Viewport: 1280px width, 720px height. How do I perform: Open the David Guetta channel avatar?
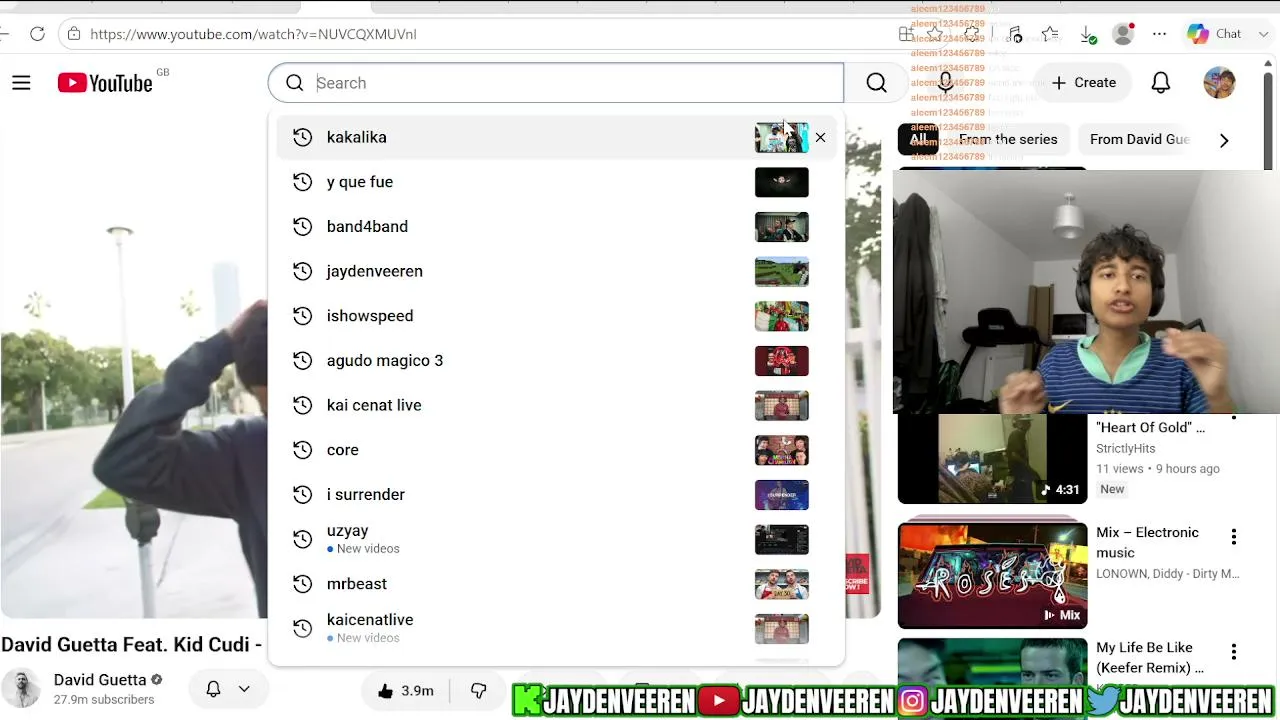[x=21, y=688]
